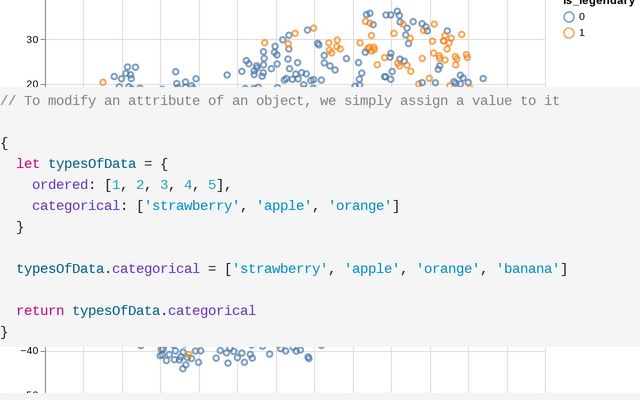This screenshot has height=400, width=640.
Task: Click the blue legend circle for 0
Action: pos(569,17)
